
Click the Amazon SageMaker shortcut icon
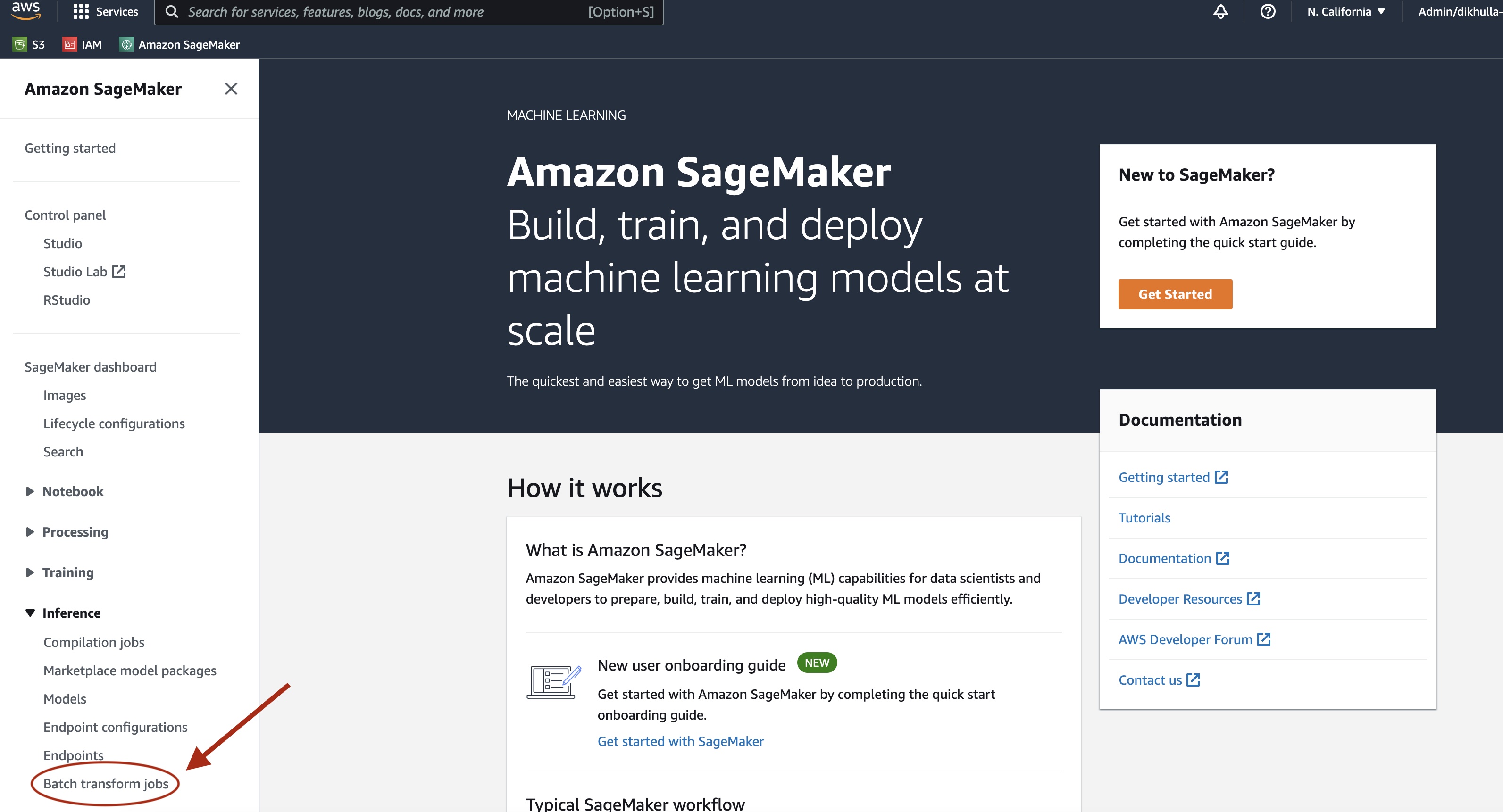126,44
